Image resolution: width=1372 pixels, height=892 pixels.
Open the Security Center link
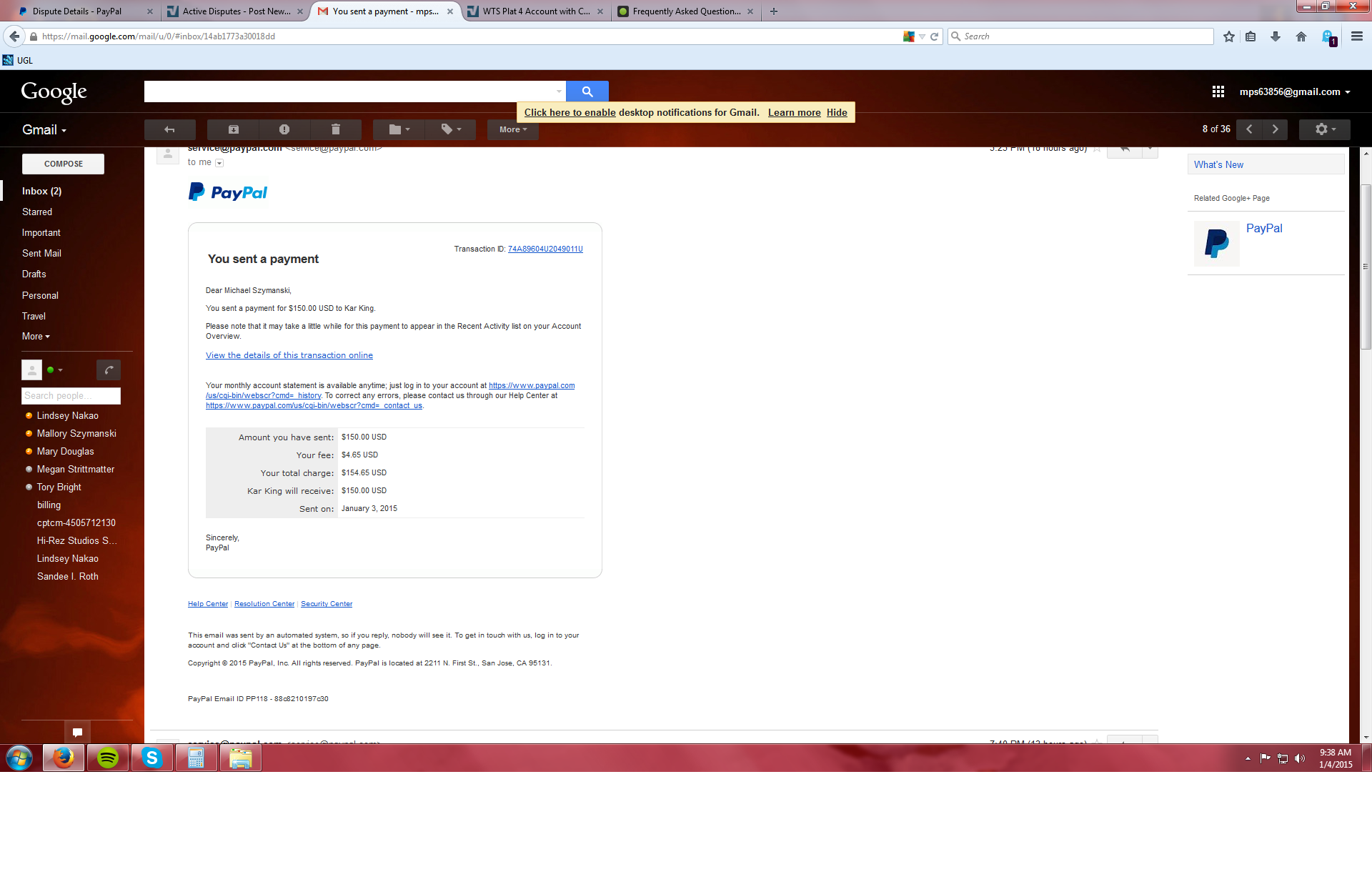[x=327, y=604]
